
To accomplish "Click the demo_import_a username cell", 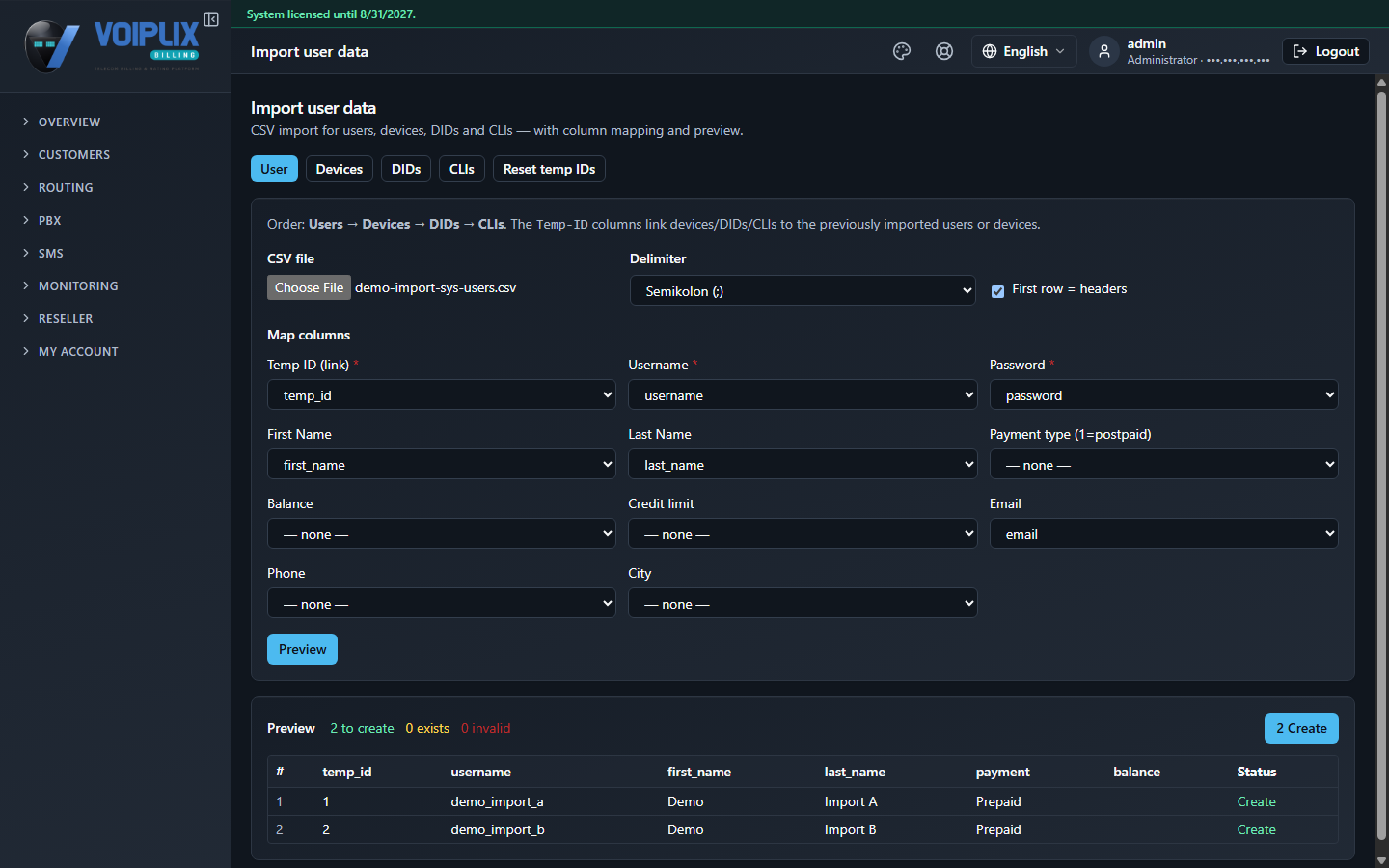I will (x=497, y=801).
